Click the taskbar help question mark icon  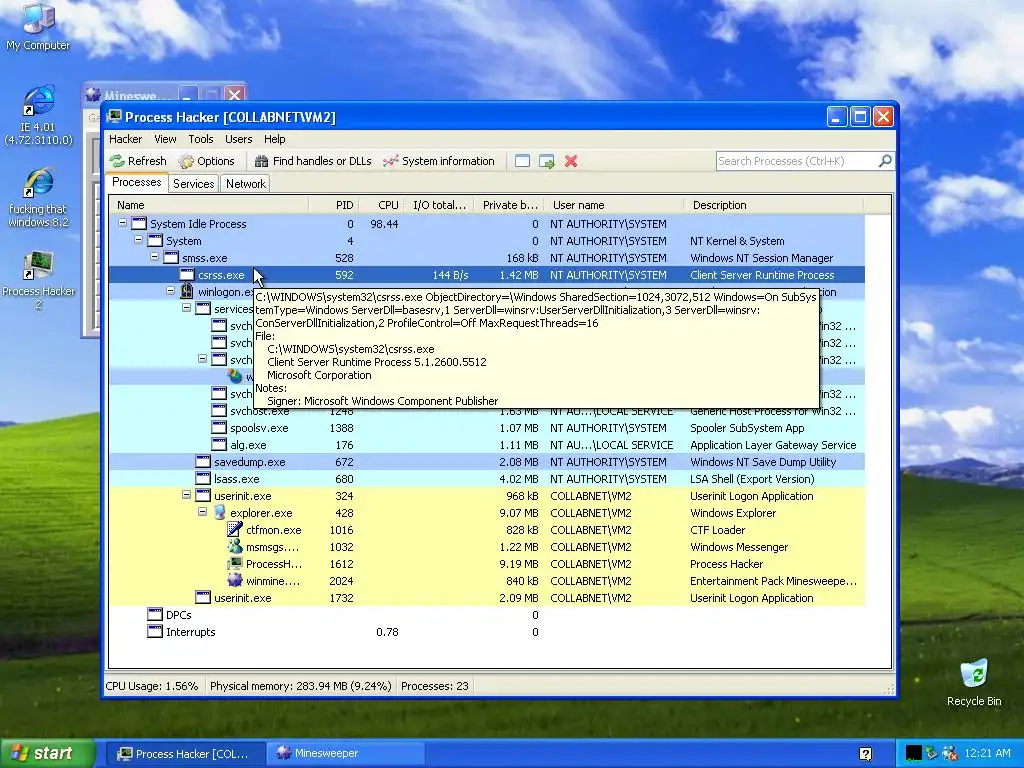[865, 754]
